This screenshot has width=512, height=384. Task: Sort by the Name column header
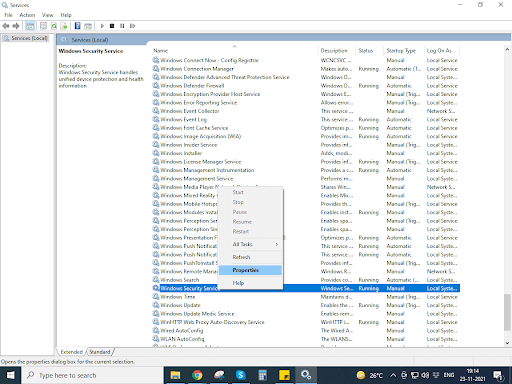click(234, 51)
